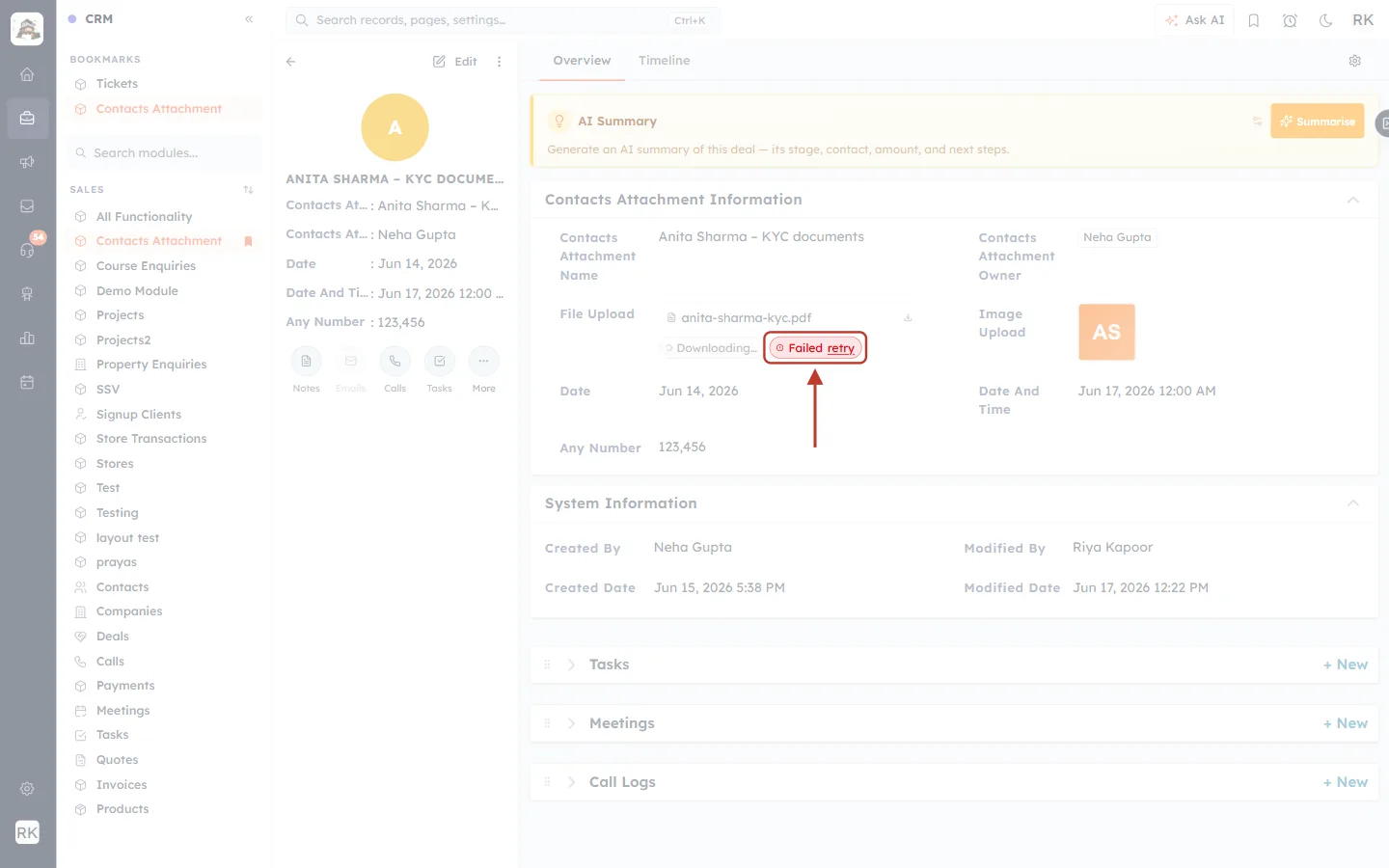Toggle dark mode moon icon
The height and width of the screenshot is (868, 1389).
(1325, 20)
